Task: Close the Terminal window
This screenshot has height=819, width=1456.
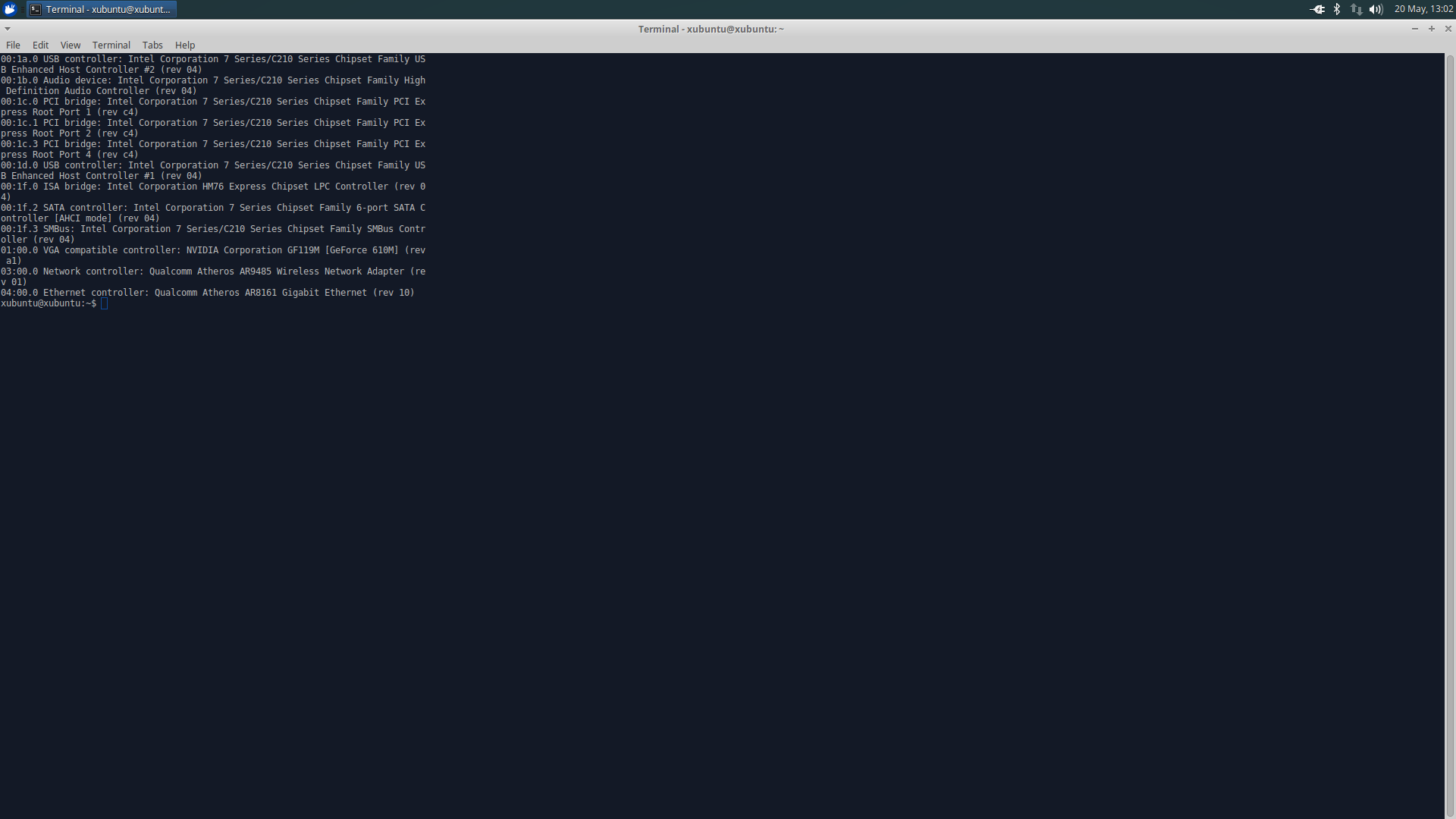Action: tap(1448, 29)
